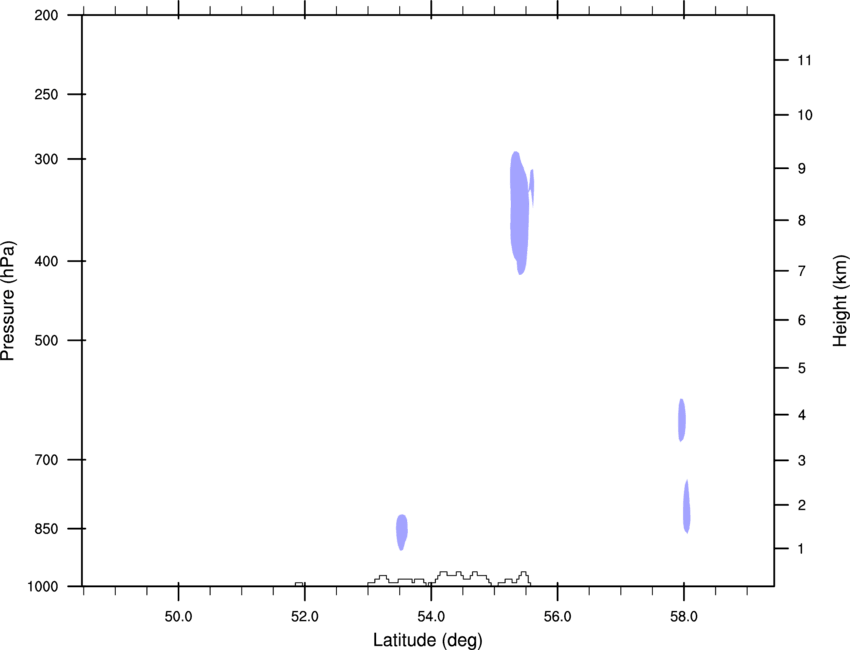Click pressure tick label 850
Screen dimensions: 850x650
point(46,529)
